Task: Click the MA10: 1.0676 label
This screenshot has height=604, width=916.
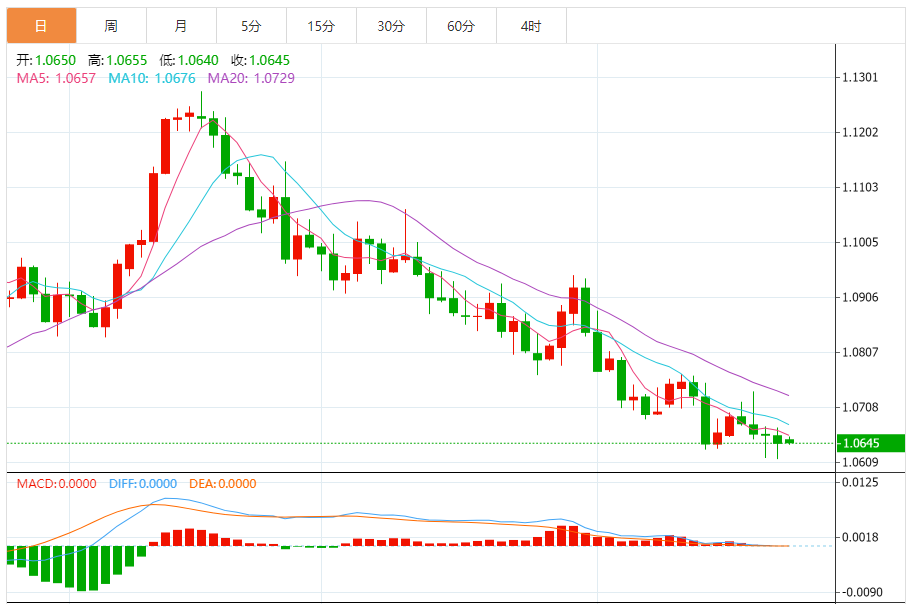Action: 152,78
